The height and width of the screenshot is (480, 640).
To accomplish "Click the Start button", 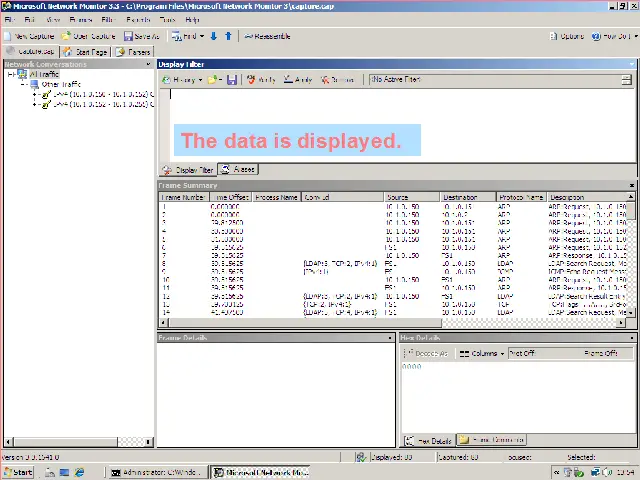I will click(18, 472).
